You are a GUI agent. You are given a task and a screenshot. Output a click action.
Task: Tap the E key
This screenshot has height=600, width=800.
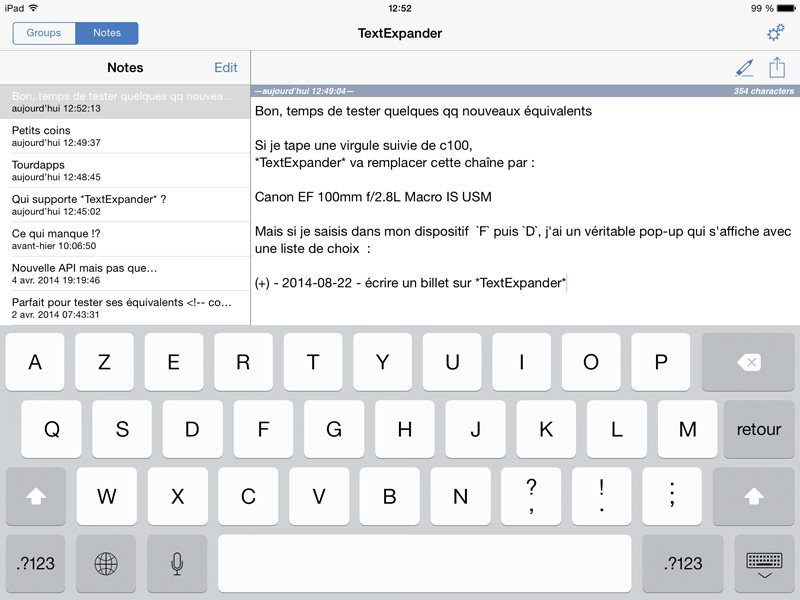[x=174, y=362]
